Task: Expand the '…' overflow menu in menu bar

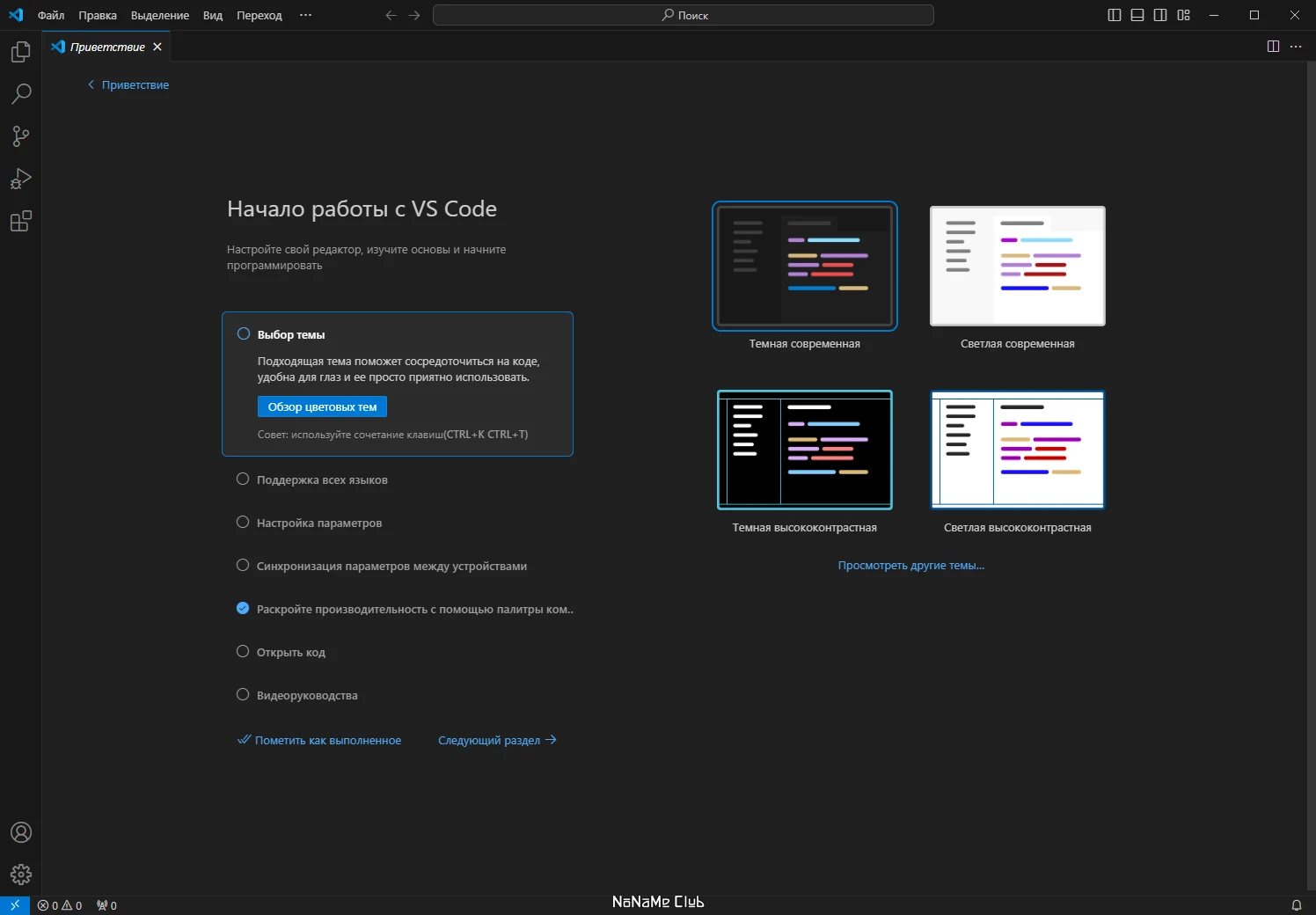Action: coord(305,15)
